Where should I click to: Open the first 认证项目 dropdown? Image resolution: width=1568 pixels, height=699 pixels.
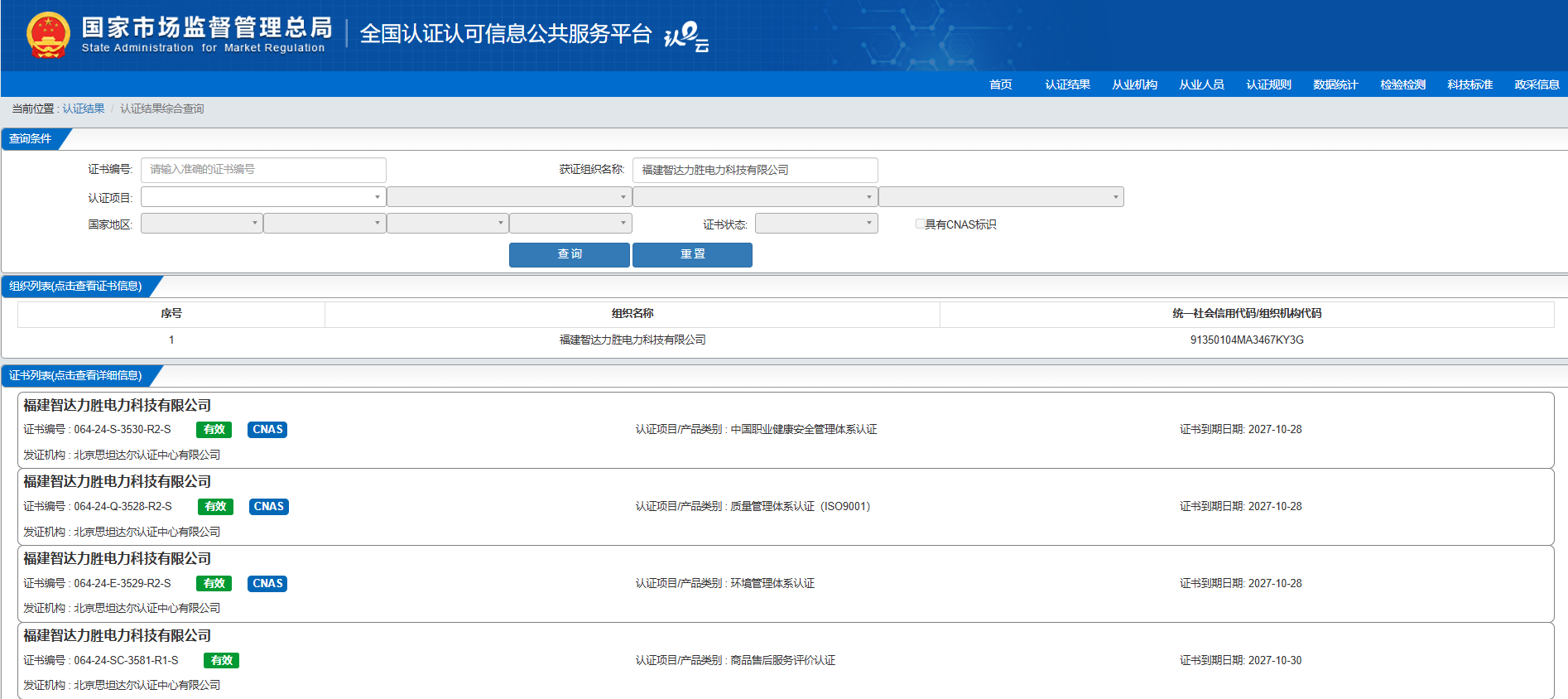pyautogui.click(x=263, y=197)
